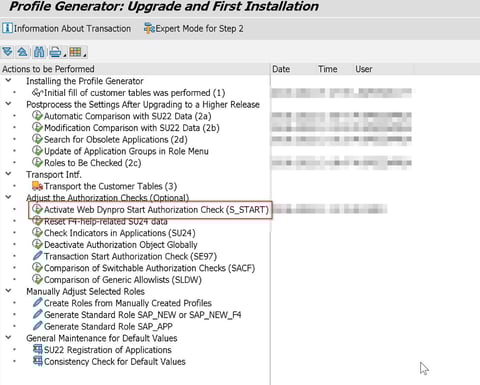Image resolution: width=480 pixels, height=385 pixels.
Task: Click the printer icon in toolbar
Action: [x=56, y=52]
